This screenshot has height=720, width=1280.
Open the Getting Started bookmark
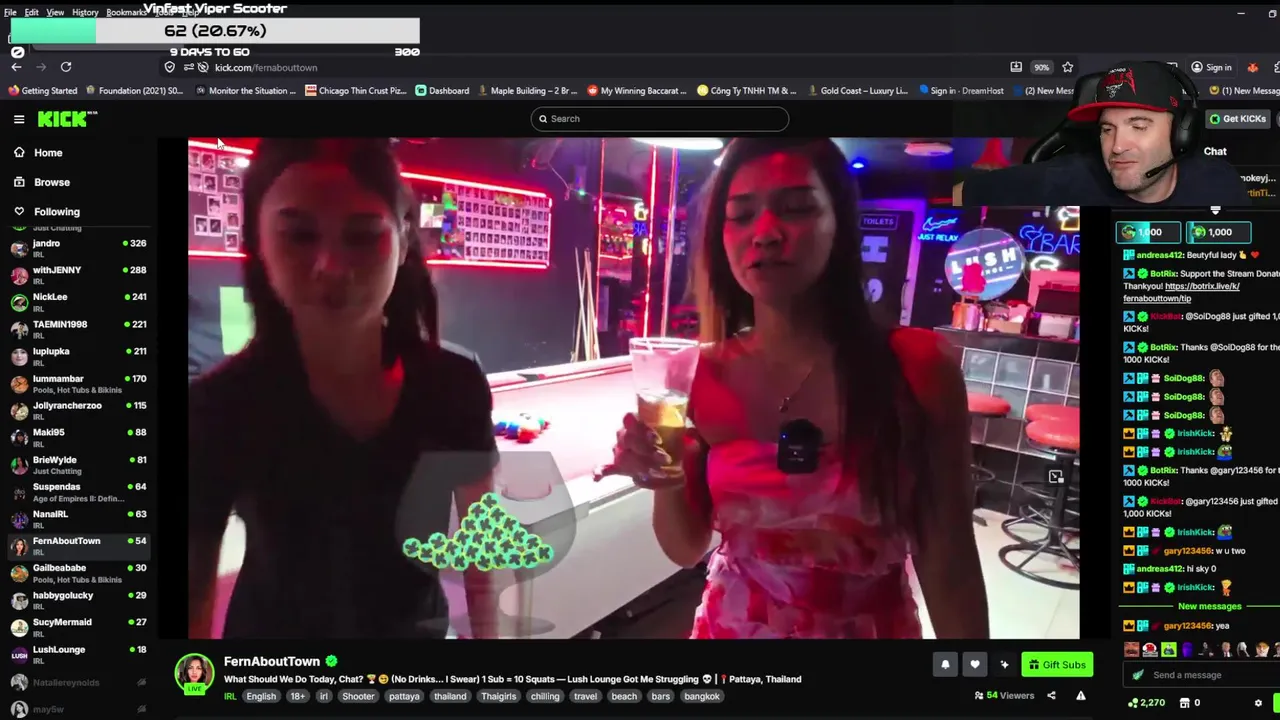click(42, 91)
